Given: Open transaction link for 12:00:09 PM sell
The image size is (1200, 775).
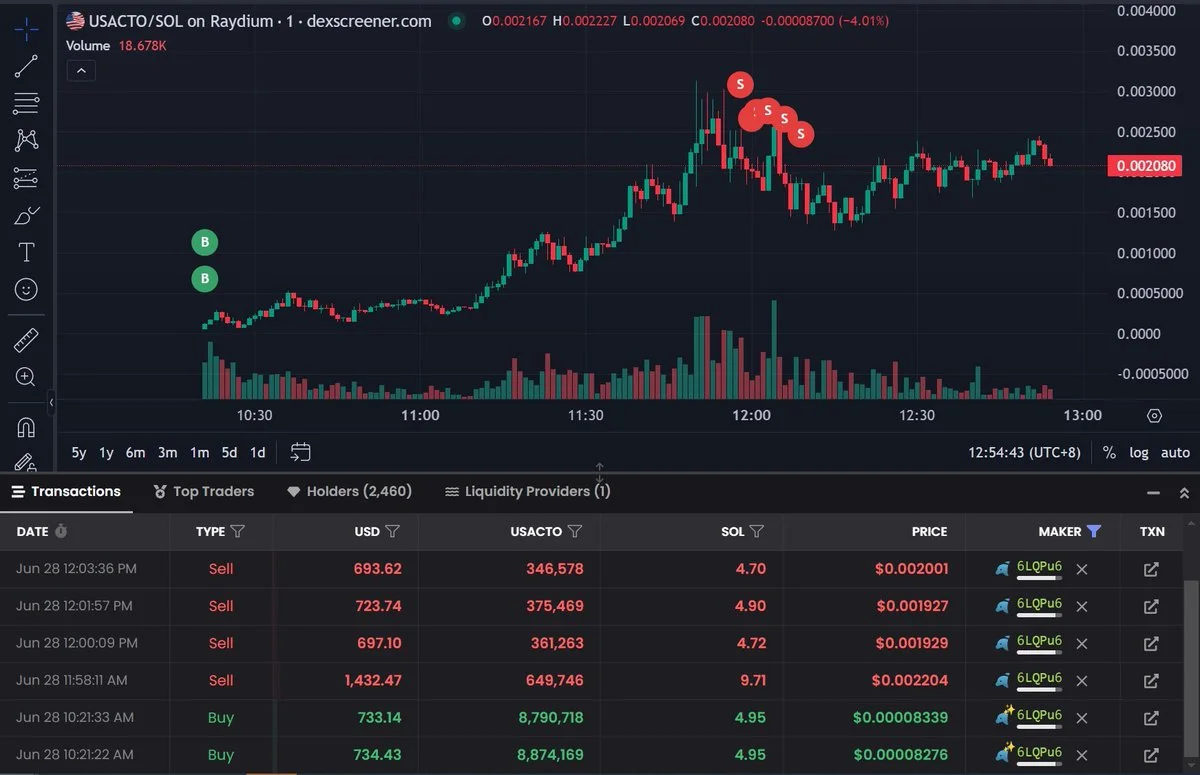Looking at the screenshot, I should 1151,643.
